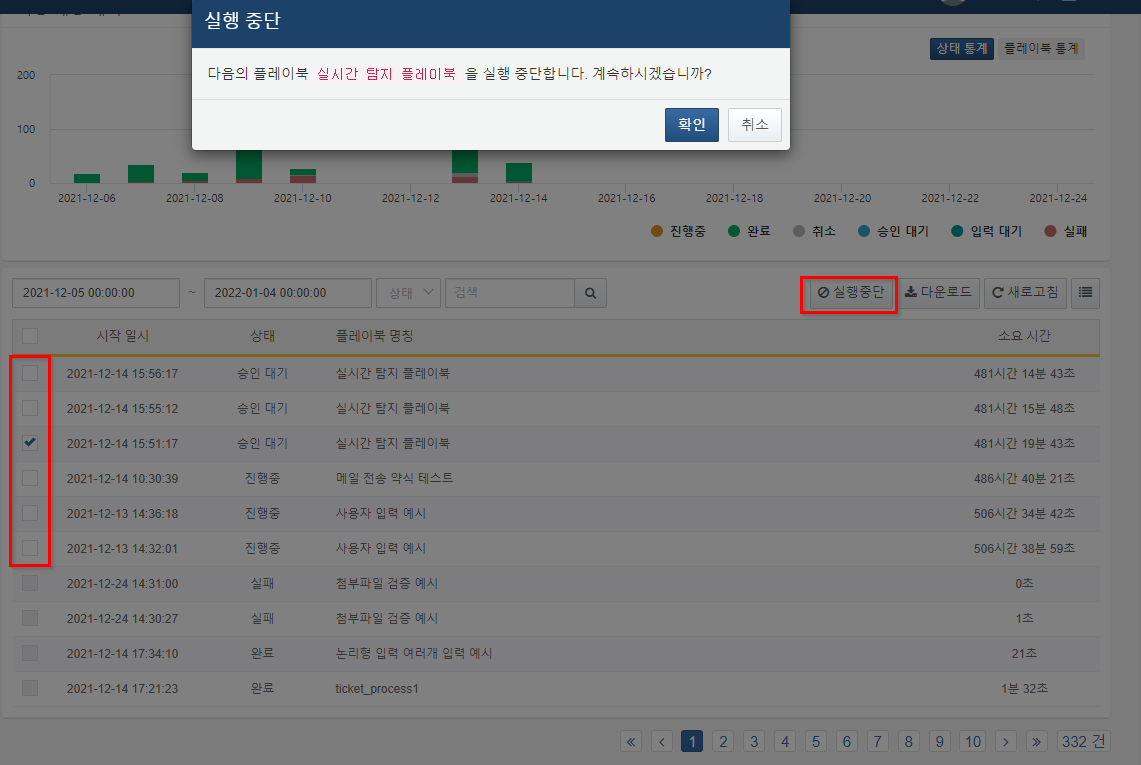The width and height of the screenshot is (1141, 765).
Task: Toggle 진행중 legend marker
Action: pos(657,231)
